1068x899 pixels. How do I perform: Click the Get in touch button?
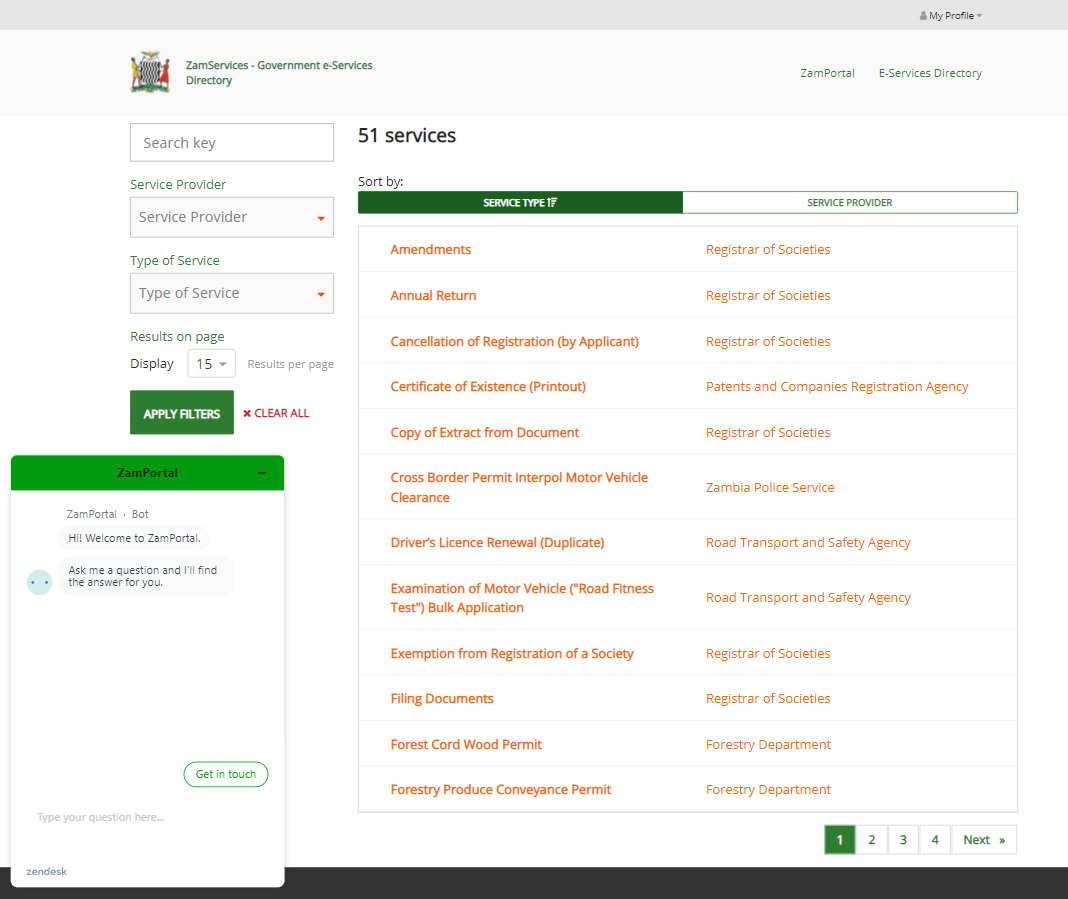point(225,774)
